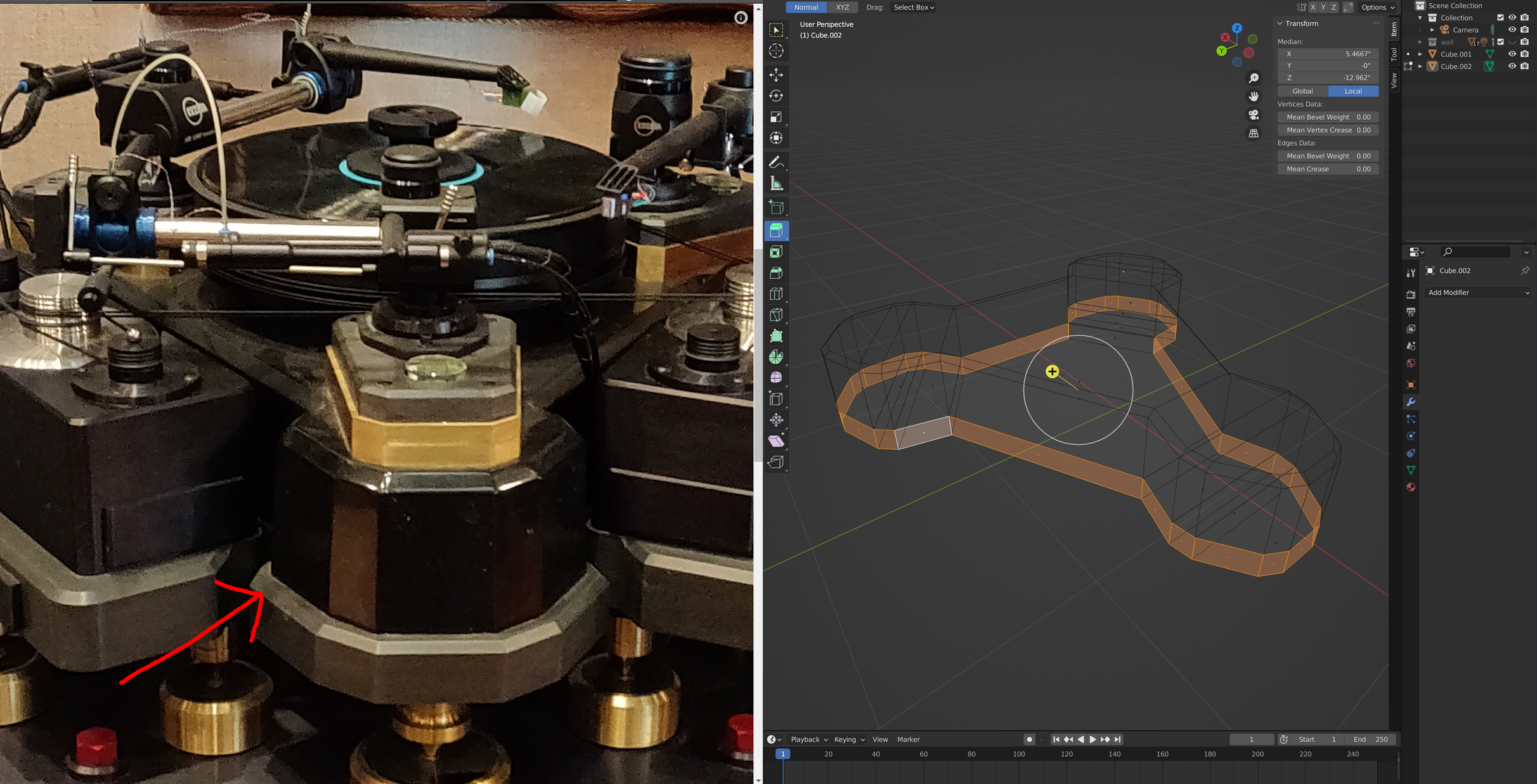
Task: Click the viewport pan hand icon
Action: coord(1254,96)
